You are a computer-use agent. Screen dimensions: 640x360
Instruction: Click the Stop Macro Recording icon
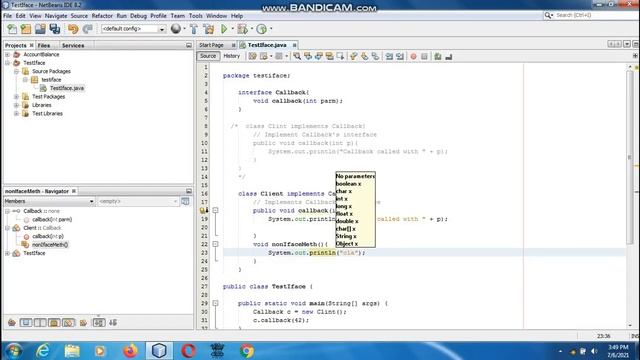pyautogui.click(x=424, y=56)
